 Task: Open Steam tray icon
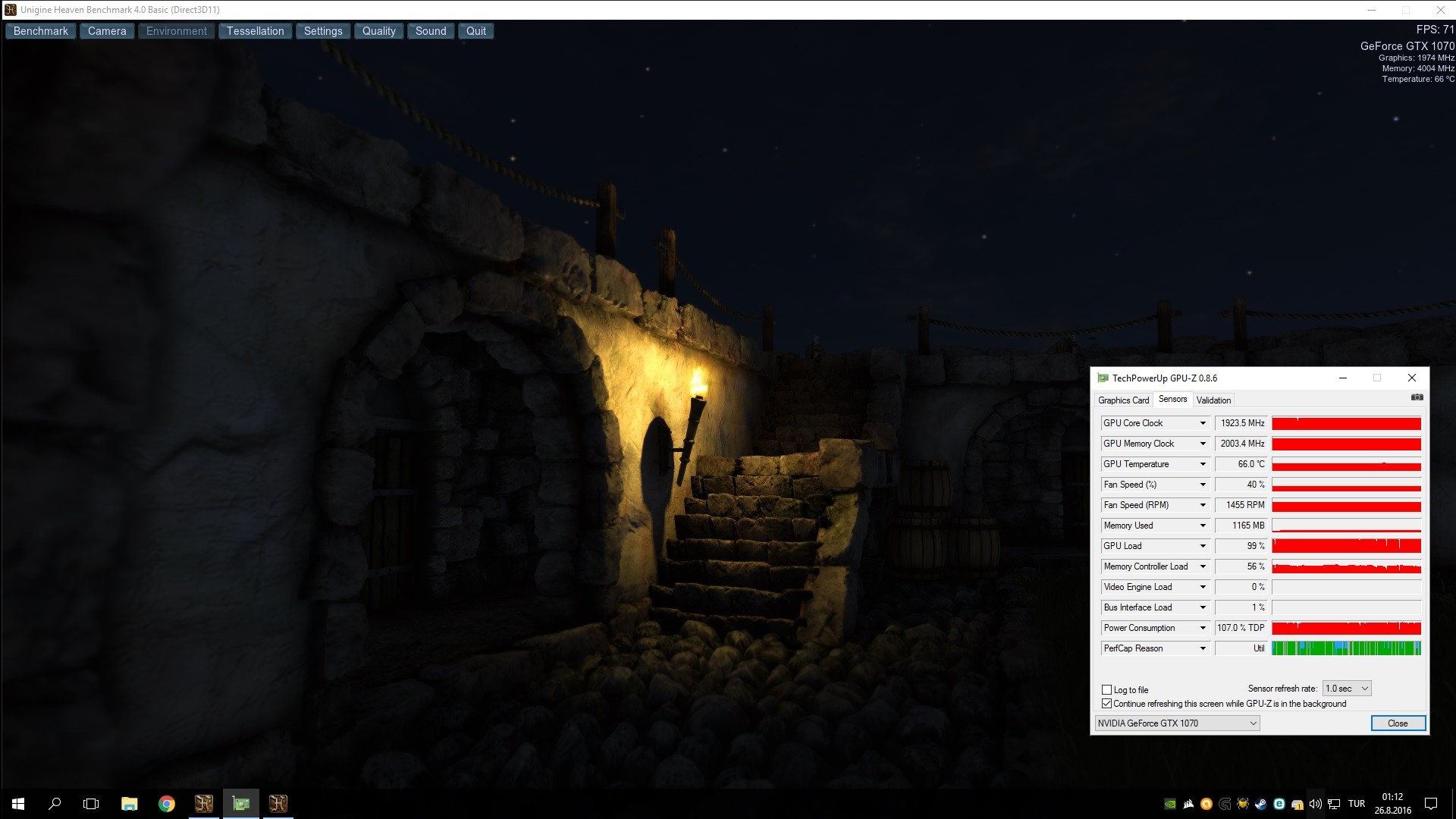[x=1261, y=804]
